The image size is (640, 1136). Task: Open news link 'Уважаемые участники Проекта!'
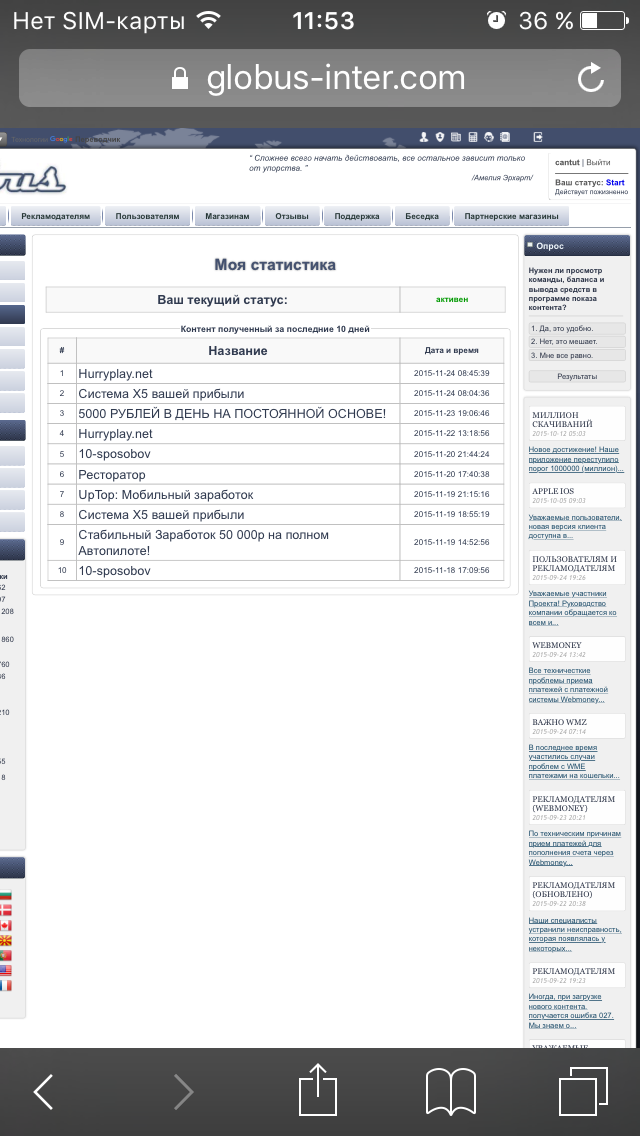pyautogui.click(x=573, y=608)
